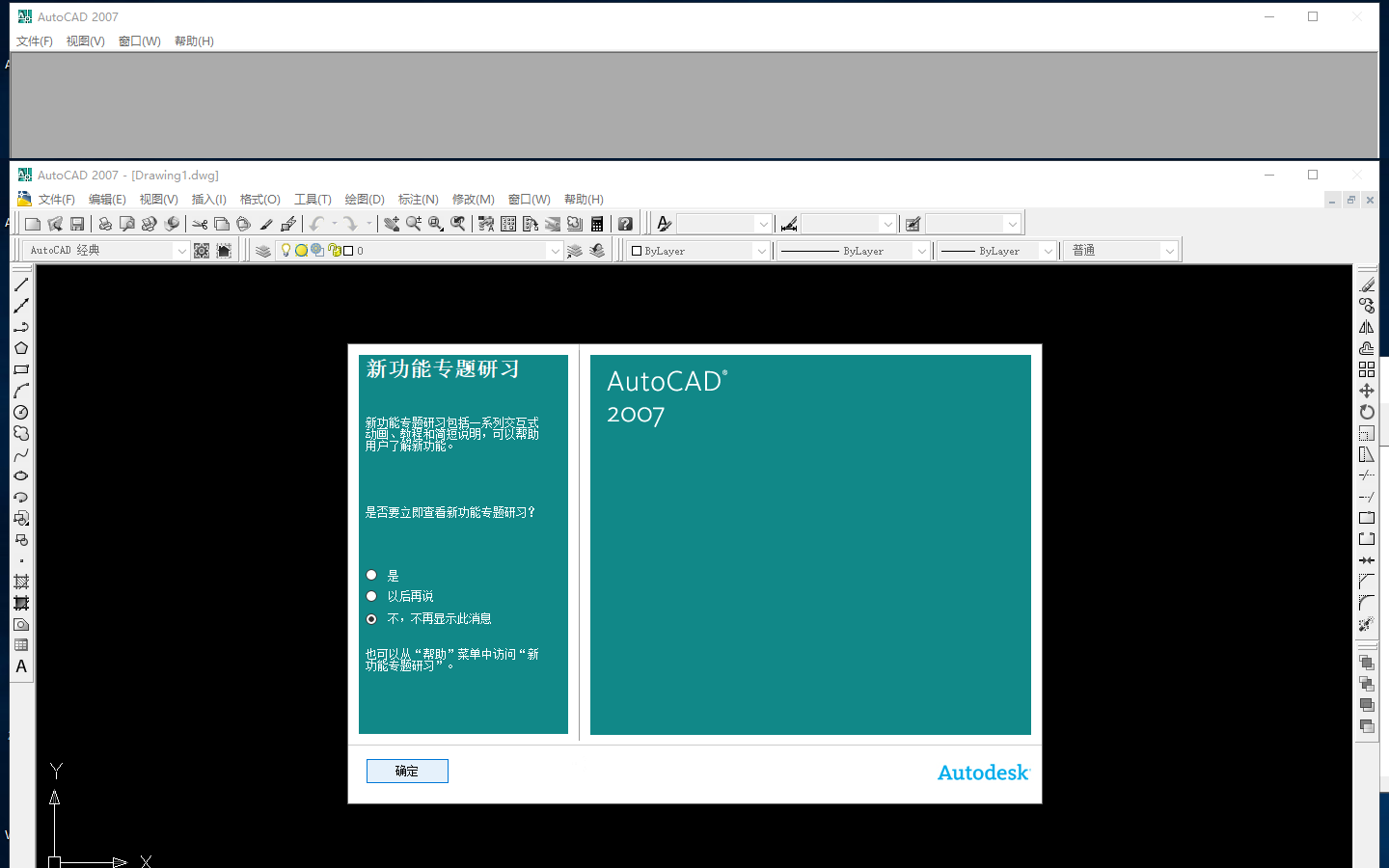
Task: Select the Arc draw tool
Action: (21, 391)
